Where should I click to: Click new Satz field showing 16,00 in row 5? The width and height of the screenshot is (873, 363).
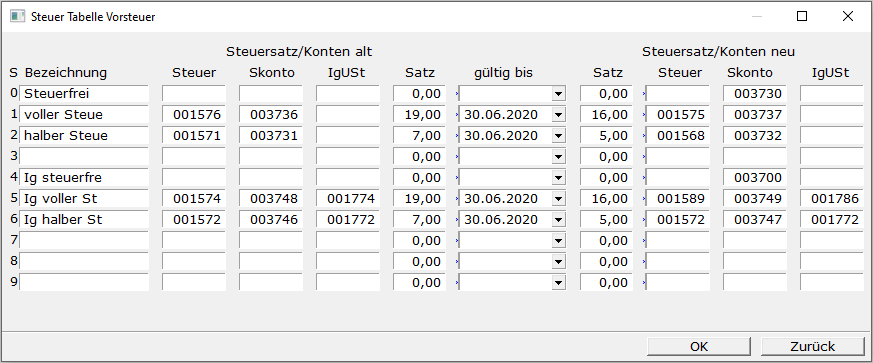[606, 199]
